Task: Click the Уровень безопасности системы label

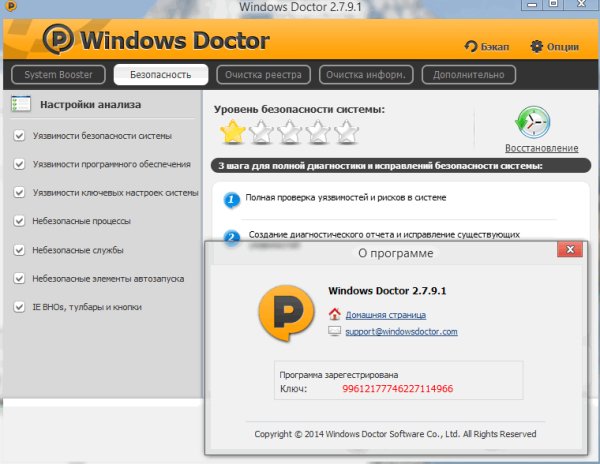Action: click(299, 109)
